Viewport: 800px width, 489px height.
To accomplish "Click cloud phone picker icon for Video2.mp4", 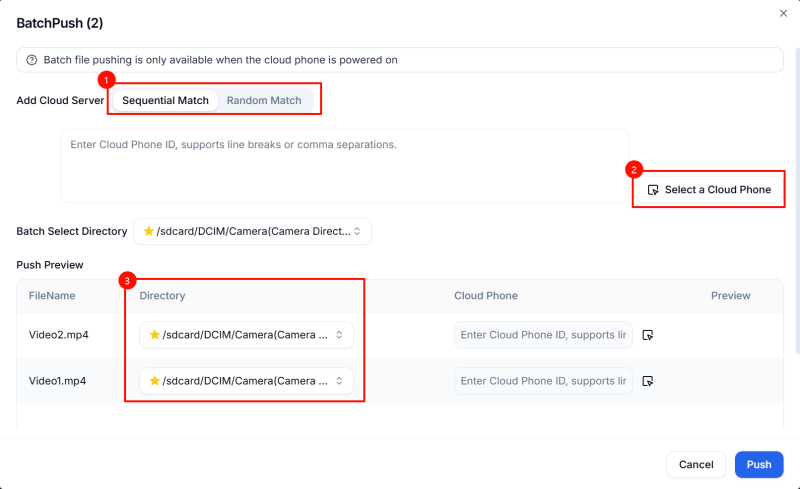I will [648, 335].
